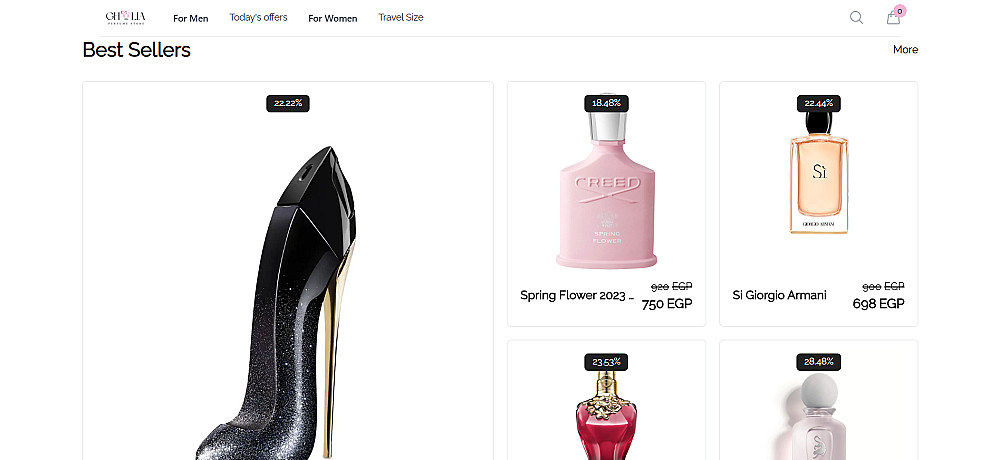
Task: Open the search magnifier icon
Action: [856, 17]
